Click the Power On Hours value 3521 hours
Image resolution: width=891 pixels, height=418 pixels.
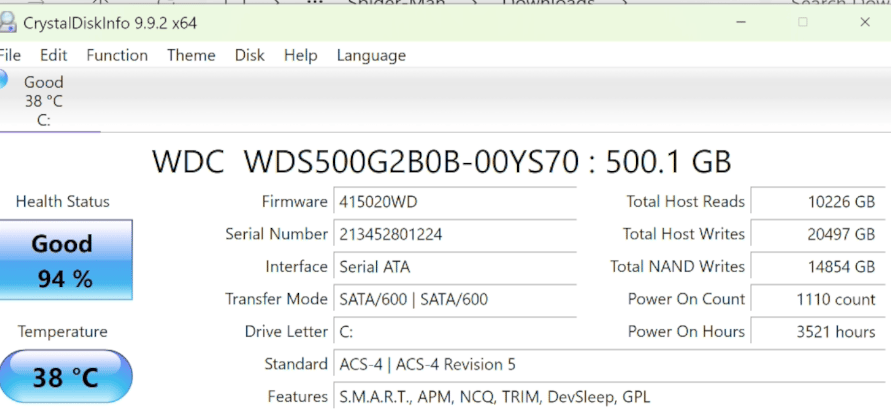pos(818,331)
